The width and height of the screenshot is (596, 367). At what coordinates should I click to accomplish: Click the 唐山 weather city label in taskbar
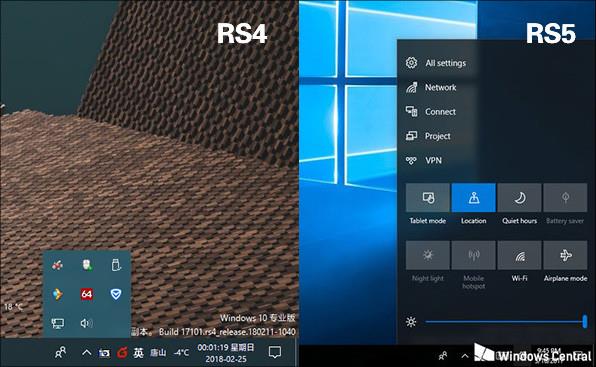[158, 353]
